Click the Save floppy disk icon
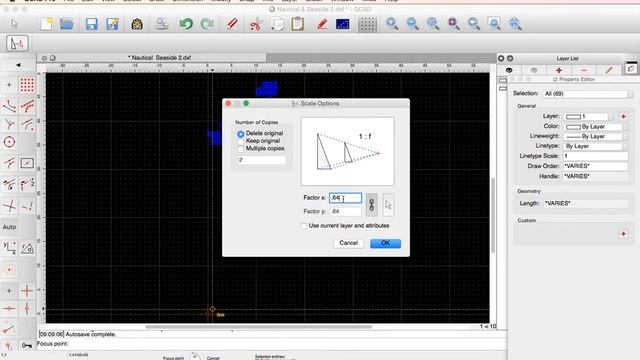The width and height of the screenshot is (640, 360). click(91, 24)
